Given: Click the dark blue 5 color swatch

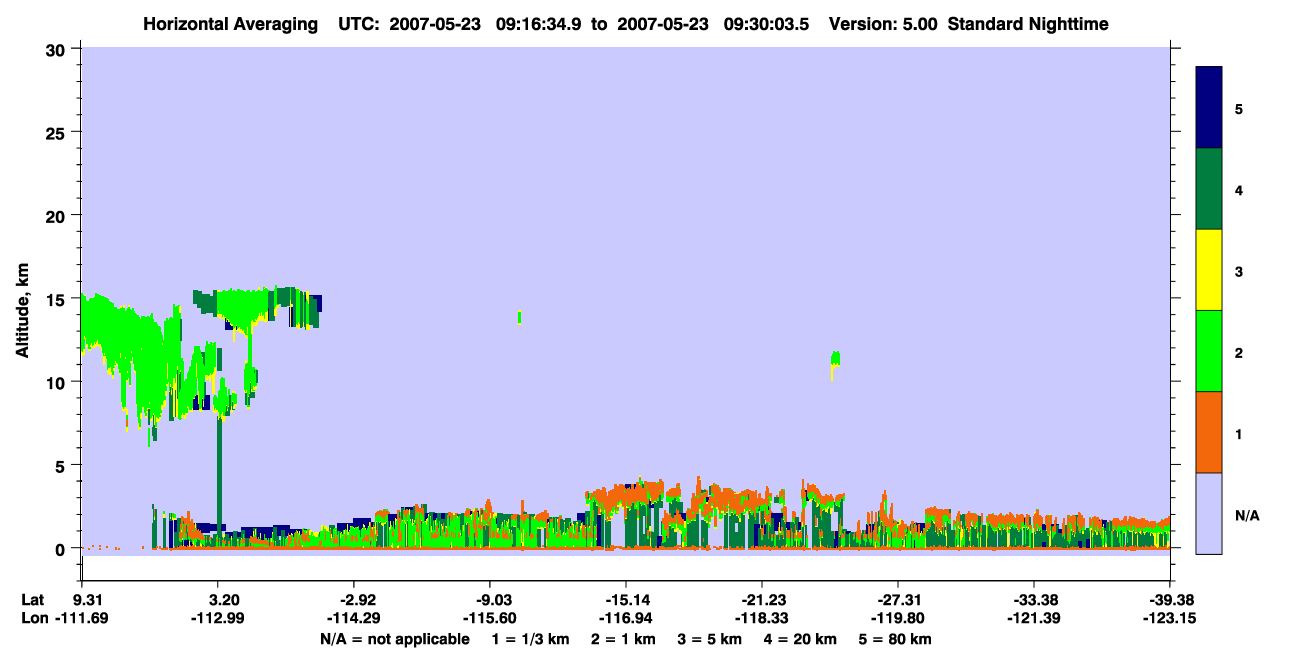Looking at the screenshot, I should [x=1209, y=108].
